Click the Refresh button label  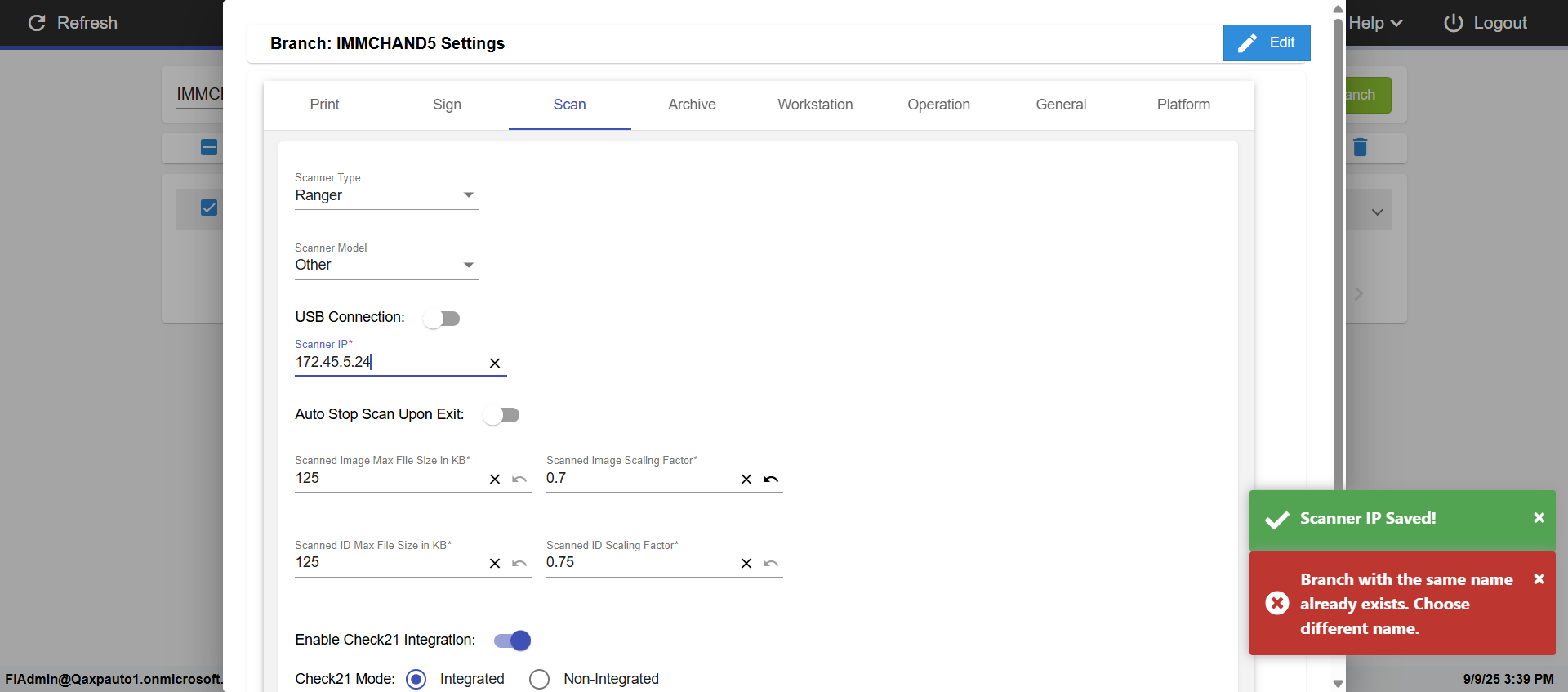(87, 23)
